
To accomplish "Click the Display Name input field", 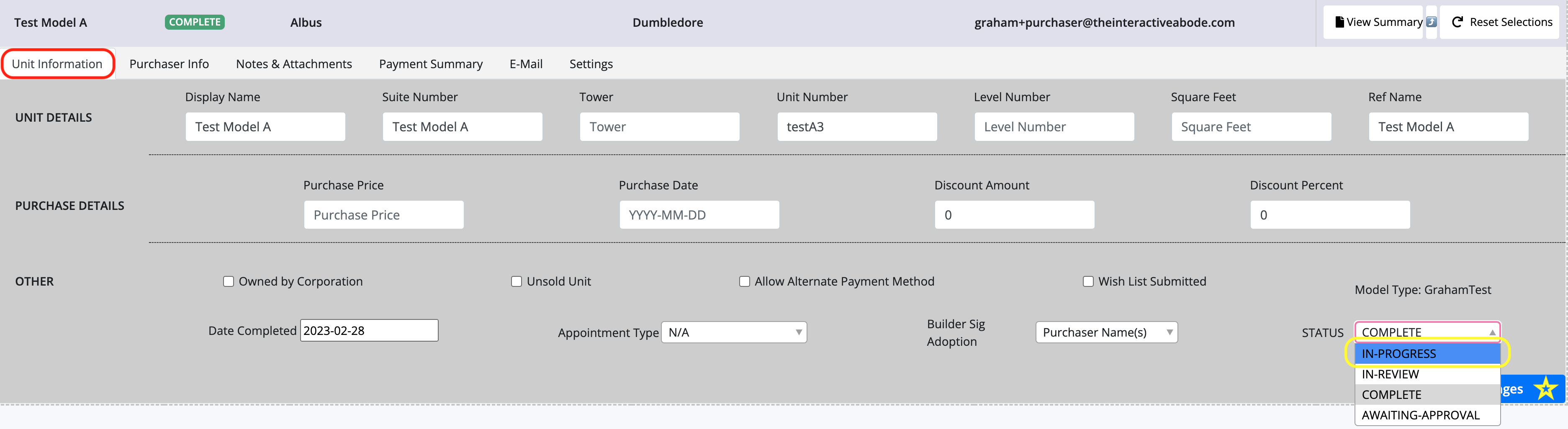I will click(265, 126).
